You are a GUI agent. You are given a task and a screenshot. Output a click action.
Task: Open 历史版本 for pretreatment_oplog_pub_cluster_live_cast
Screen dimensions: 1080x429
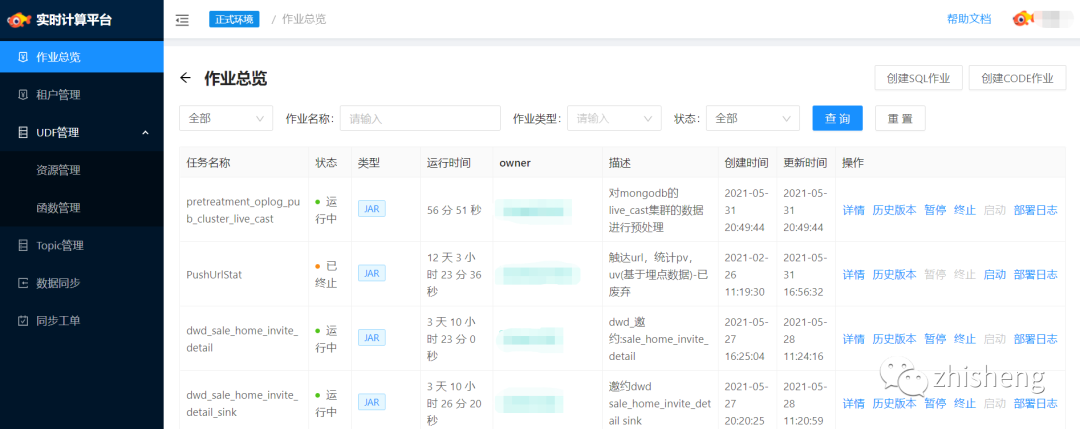(x=894, y=210)
